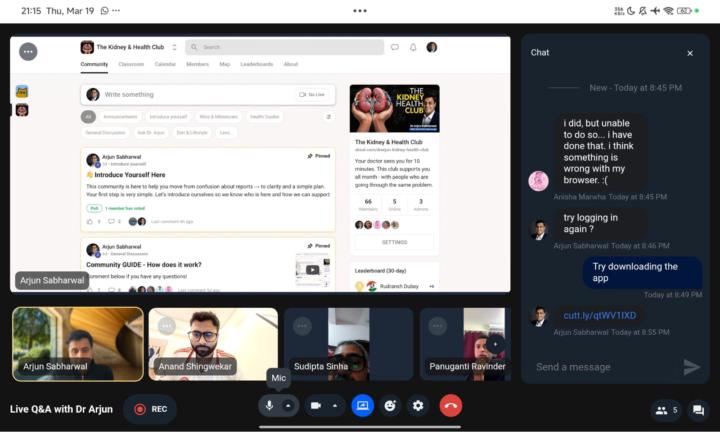Toggle screen share button
This screenshot has height=432, width=720.
click(362, 406)
